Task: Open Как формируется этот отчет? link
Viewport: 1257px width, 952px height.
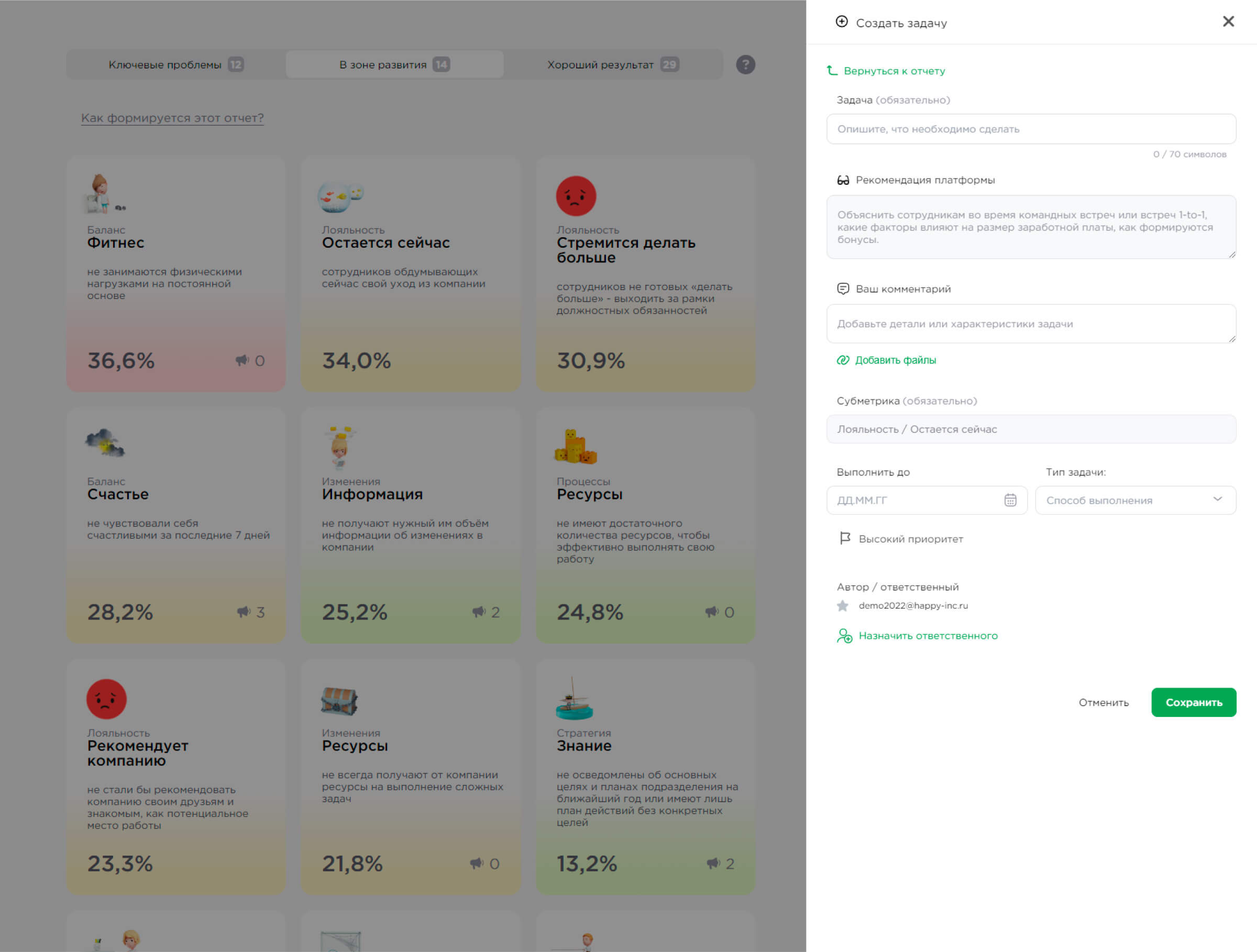Action: click(x=172, y=118)
